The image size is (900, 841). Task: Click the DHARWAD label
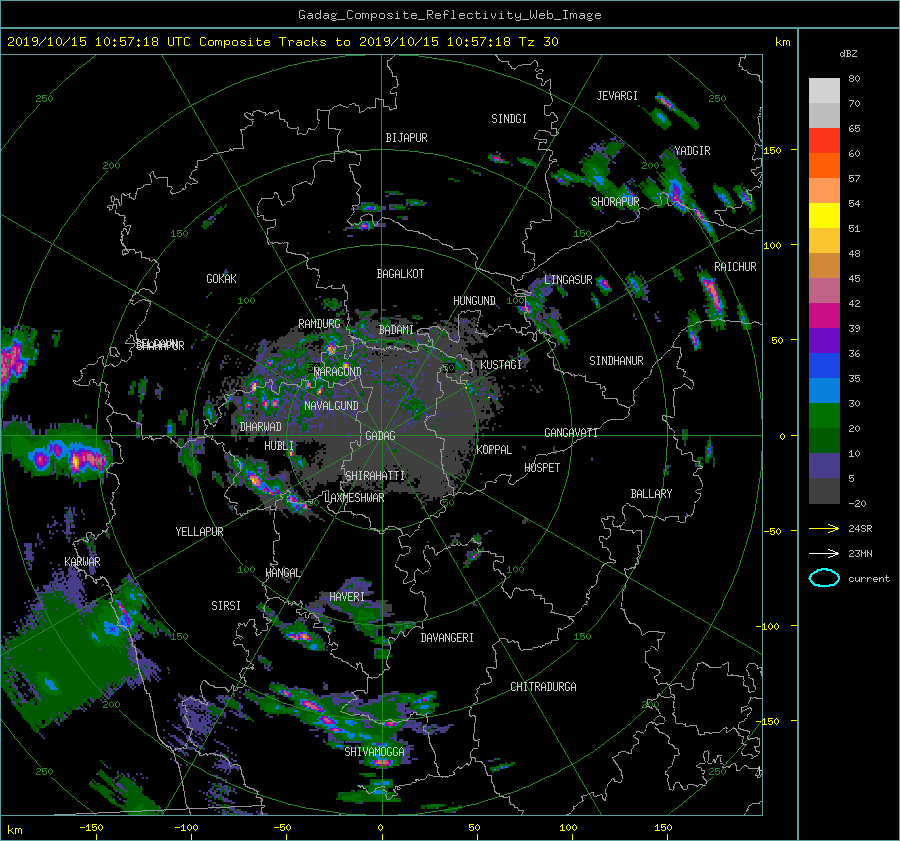click(261, 427)
